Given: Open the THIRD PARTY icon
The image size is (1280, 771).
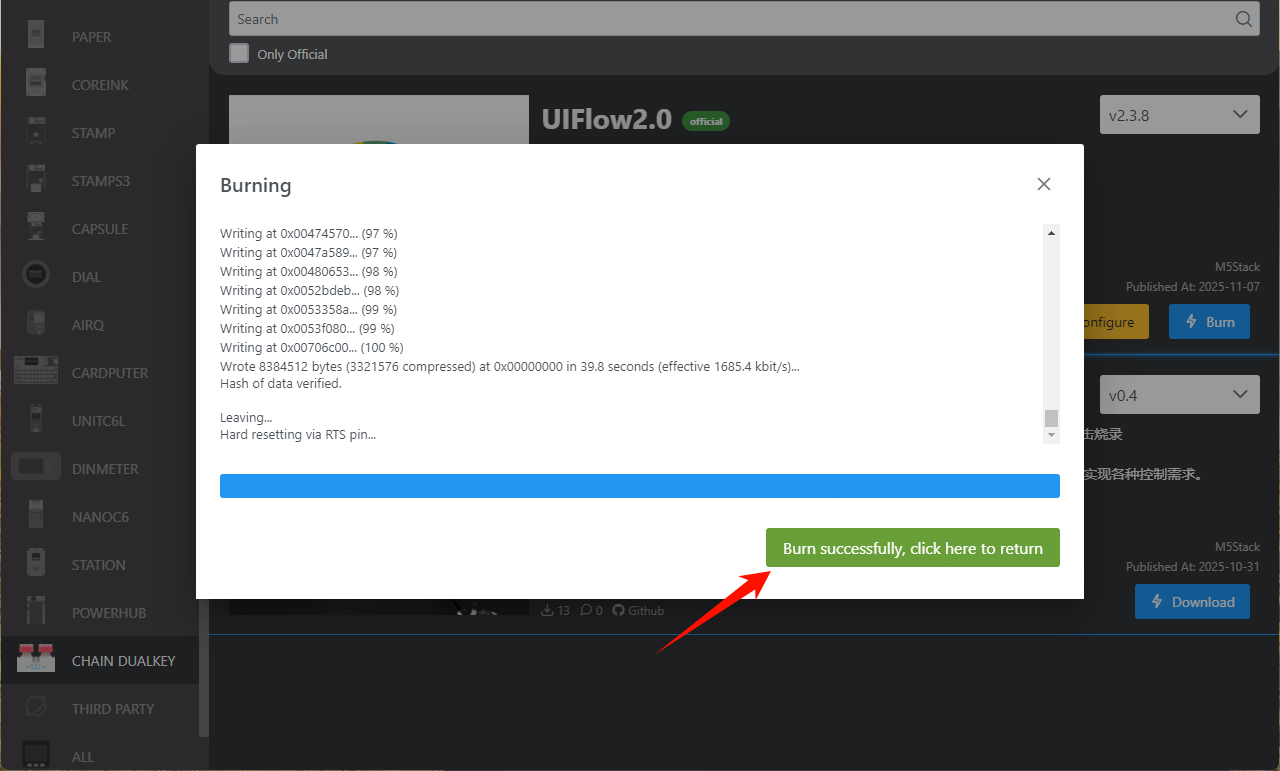Looking at the screenshot, I should 36,708.
